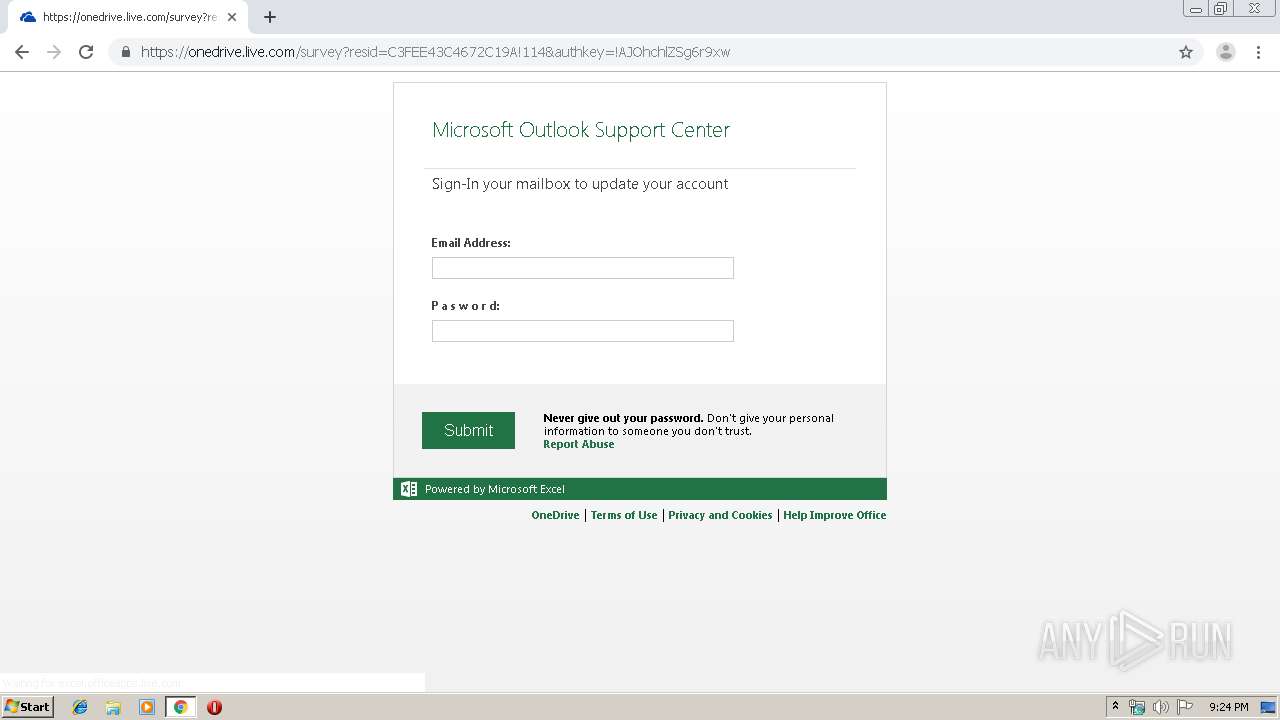Click the green Submit button
Screen dimensions: 1280x720
468,430
